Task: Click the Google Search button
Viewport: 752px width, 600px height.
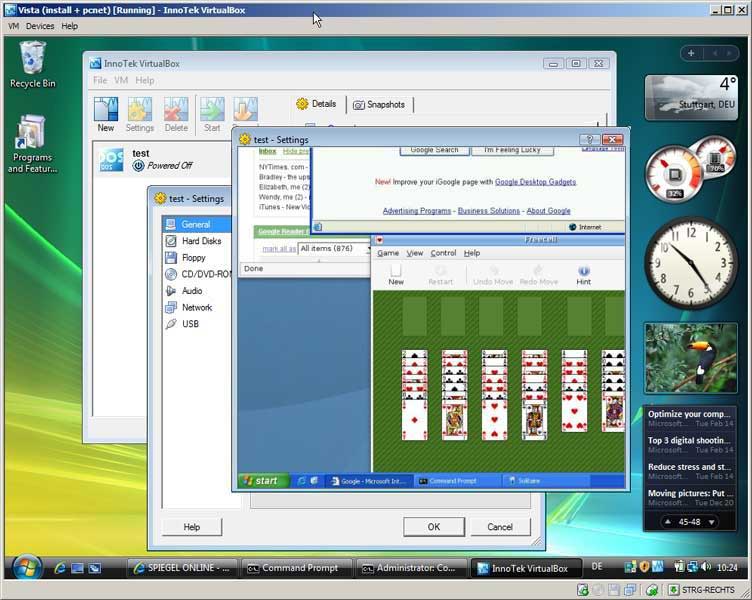Action: pyautogui.click(x=434, y=150)
